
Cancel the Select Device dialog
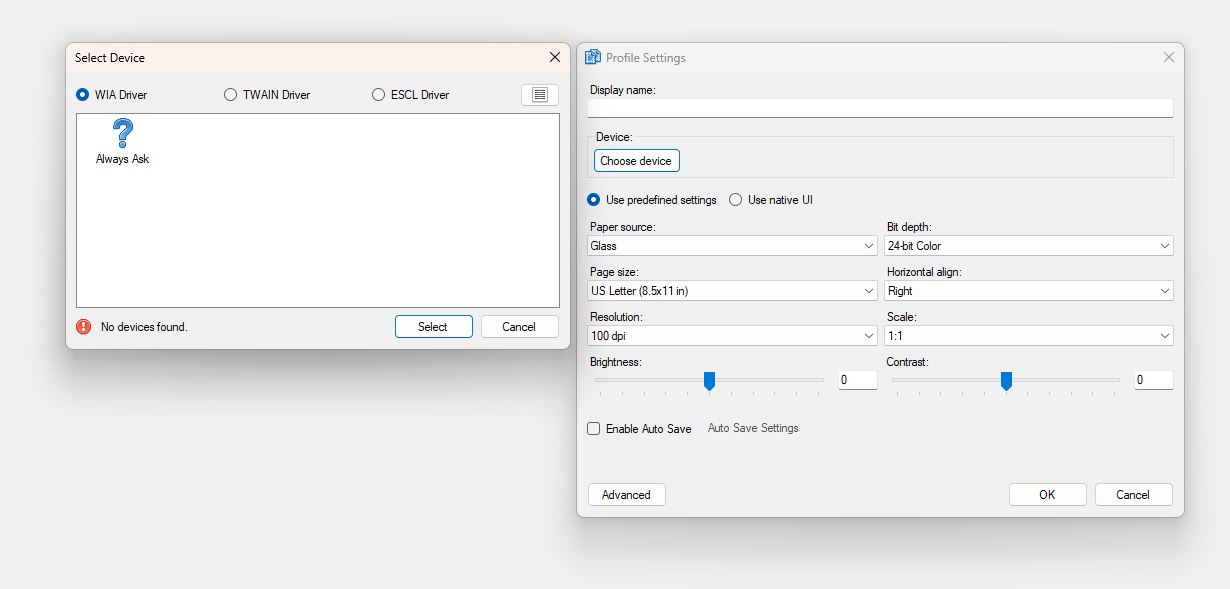[519, 327]
